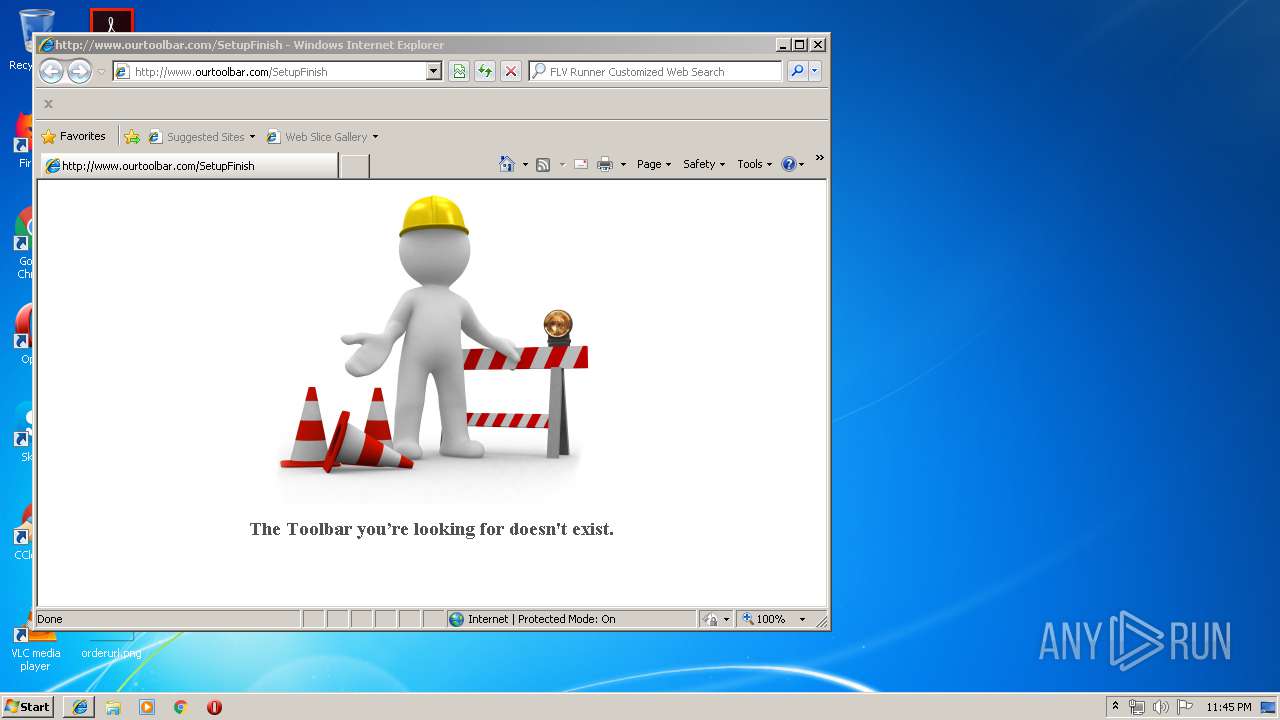Viewport: 1280px width, 720px height.
Task: Open the Tools menu
Action: pyautogui.click(x=755, y=164)
